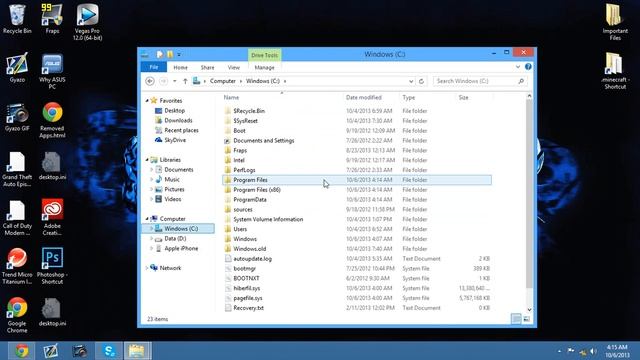Open the Home ribbon tab
The image size is (640, 360).
coord(180,67)
